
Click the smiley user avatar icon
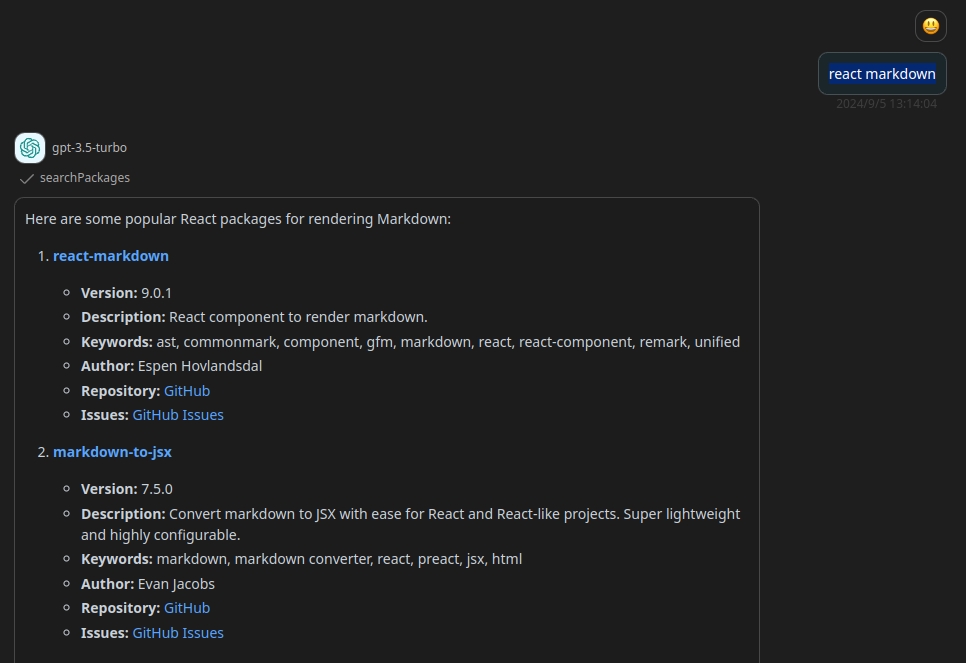tap(930, 26)
